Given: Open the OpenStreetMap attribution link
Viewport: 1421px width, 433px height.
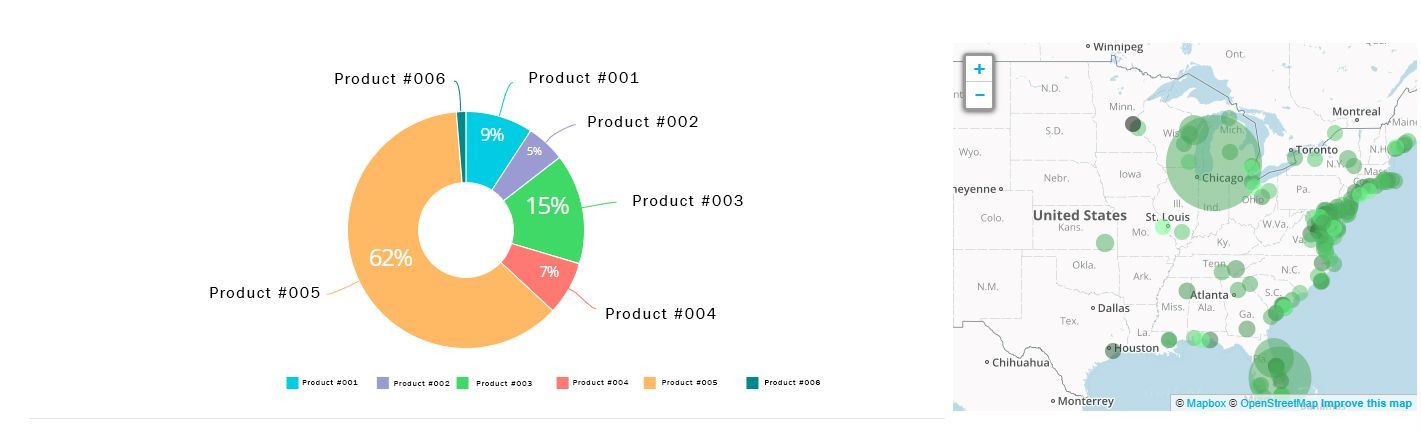Looking at the screenshot, I should (1279, 404).
